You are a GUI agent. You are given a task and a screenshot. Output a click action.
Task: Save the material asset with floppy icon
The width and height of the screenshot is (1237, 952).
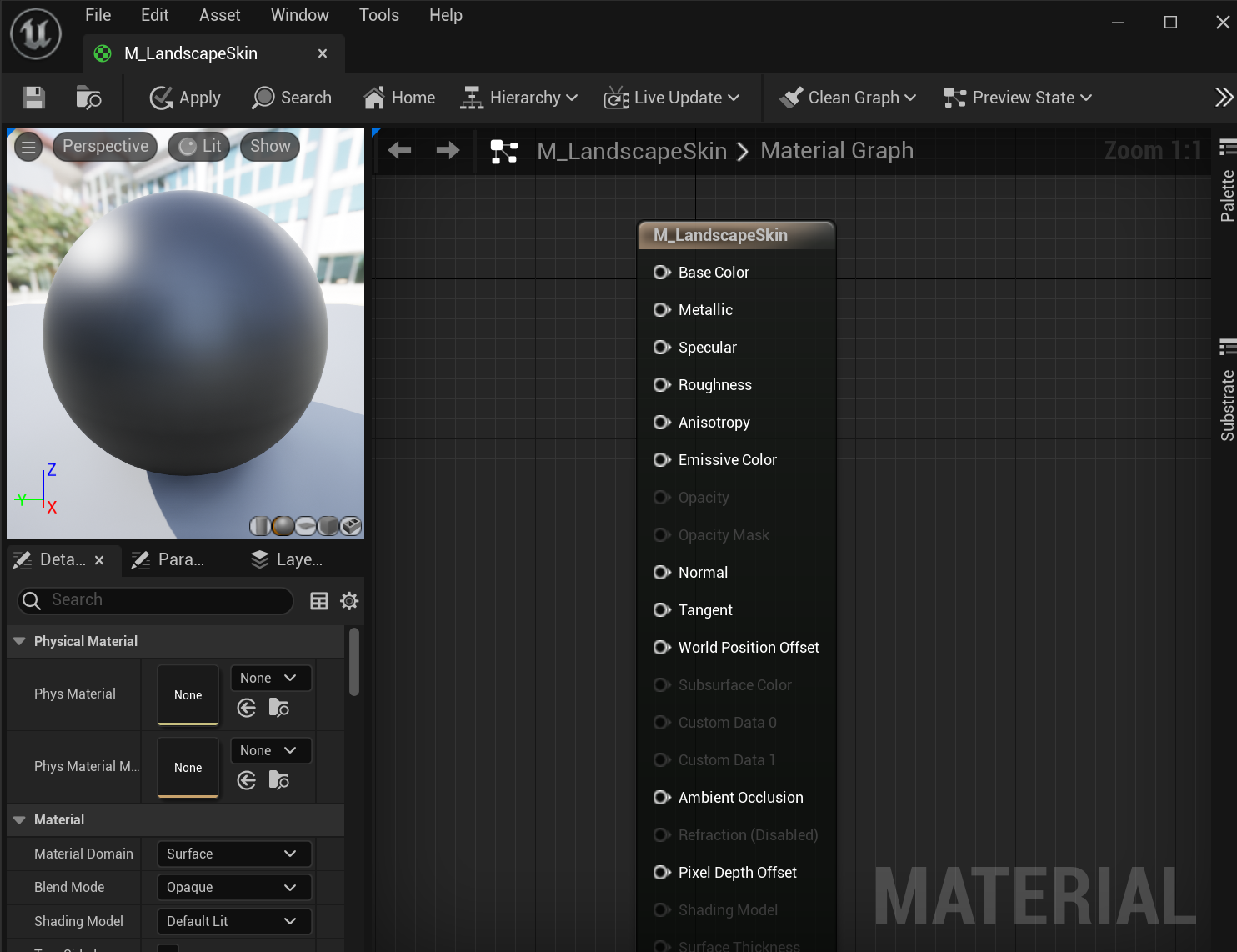[x=34, y=98]
